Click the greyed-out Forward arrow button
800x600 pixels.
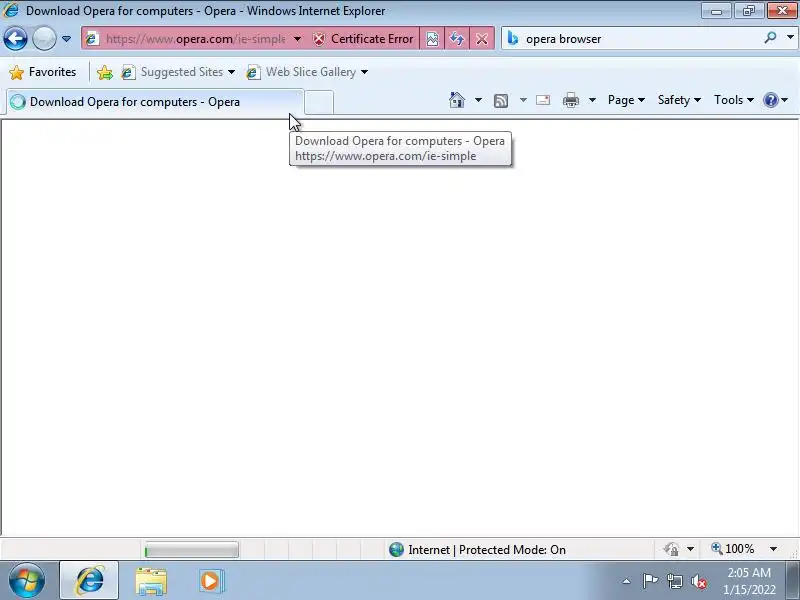pos(44,38)
